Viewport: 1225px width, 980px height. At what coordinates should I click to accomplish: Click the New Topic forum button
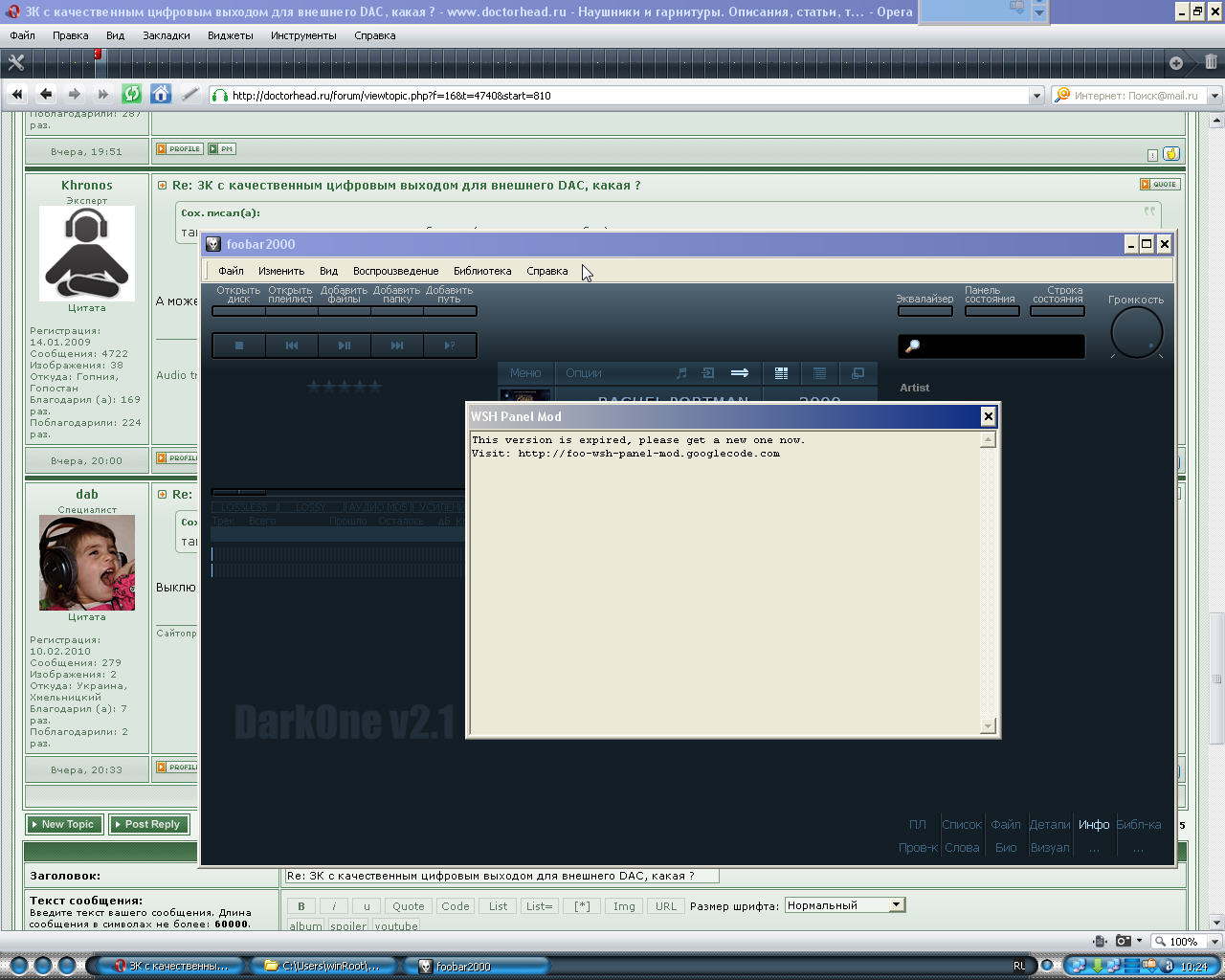pyautogui.click(x=65, y=824)
